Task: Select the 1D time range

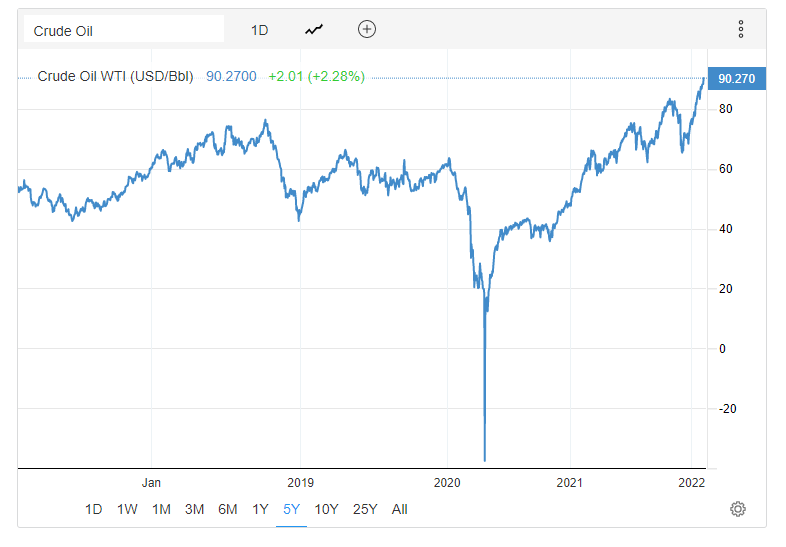Action: click(93, 509)
